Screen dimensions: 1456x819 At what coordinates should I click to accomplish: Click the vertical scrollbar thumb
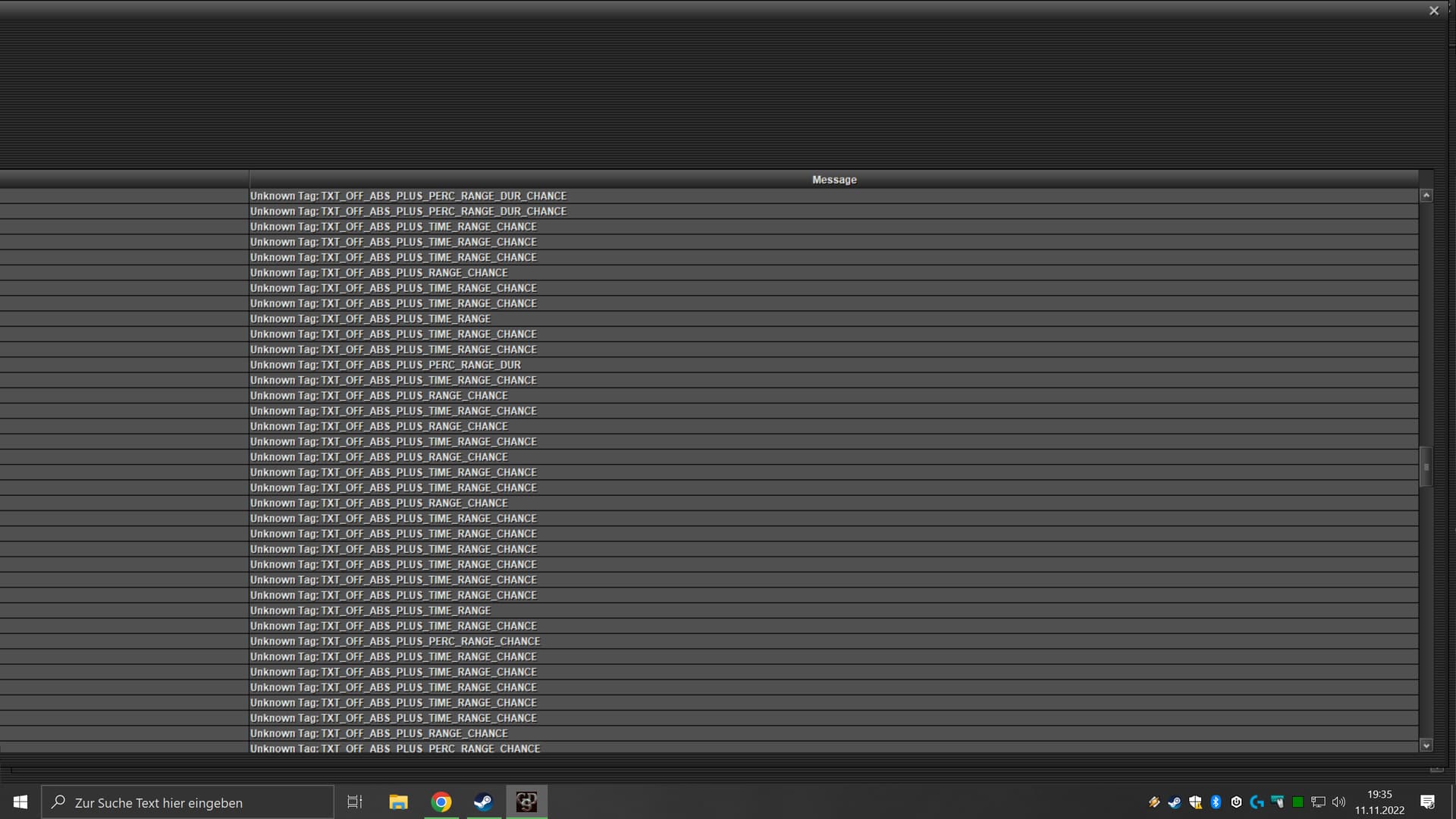tap(1426, 466)
